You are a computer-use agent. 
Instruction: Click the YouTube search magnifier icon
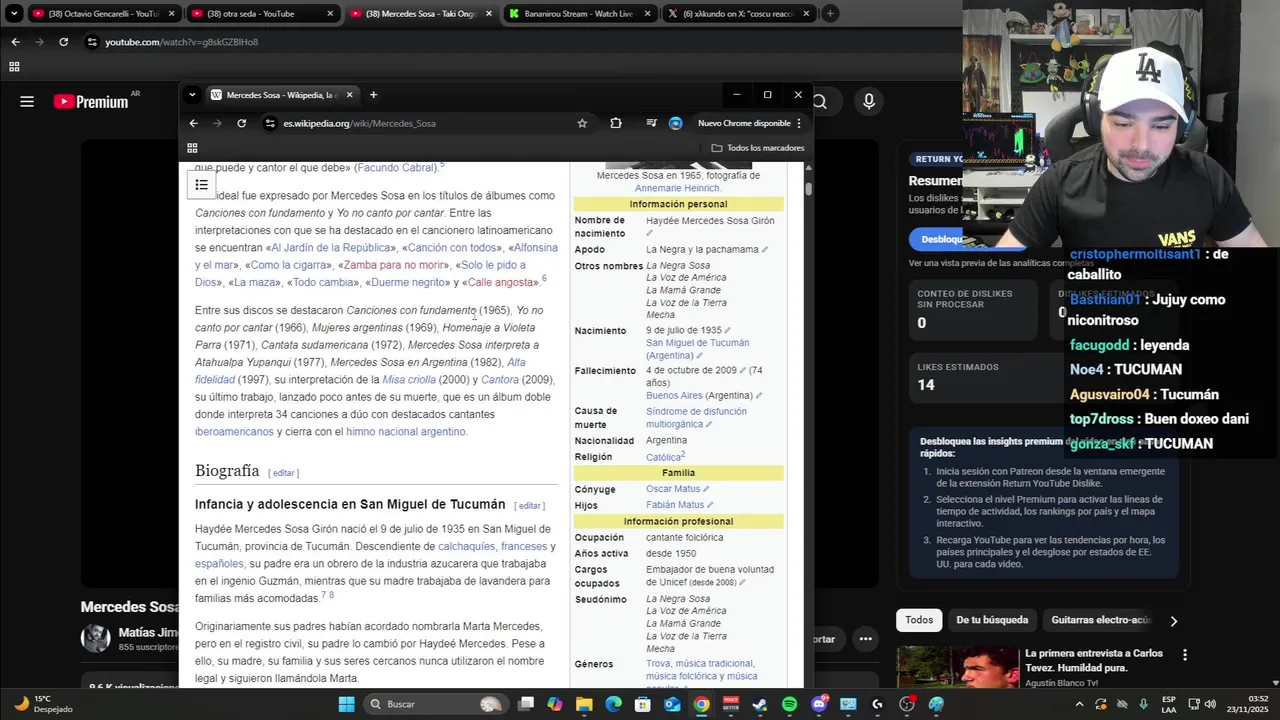(x=820, y=101)
